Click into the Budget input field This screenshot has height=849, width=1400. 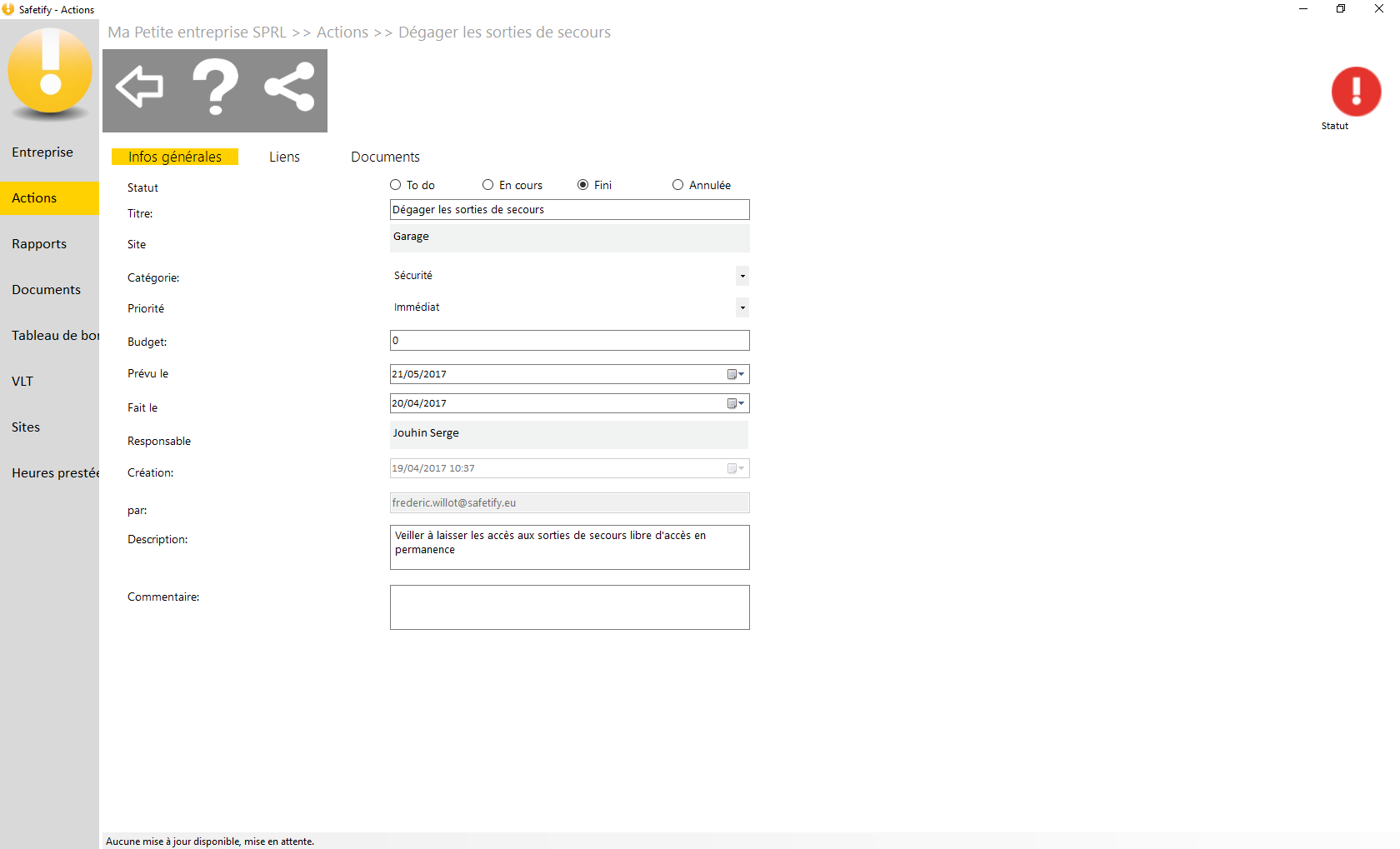569,341
